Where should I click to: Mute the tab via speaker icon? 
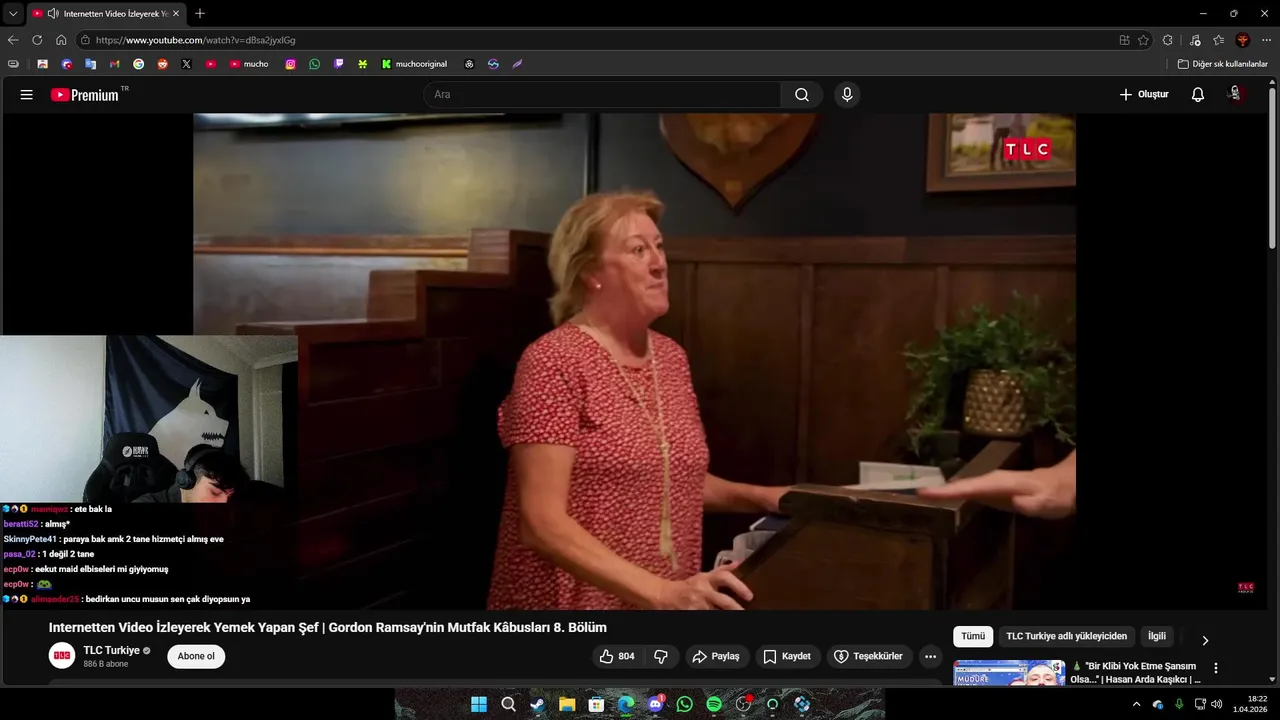coord(52,14)
